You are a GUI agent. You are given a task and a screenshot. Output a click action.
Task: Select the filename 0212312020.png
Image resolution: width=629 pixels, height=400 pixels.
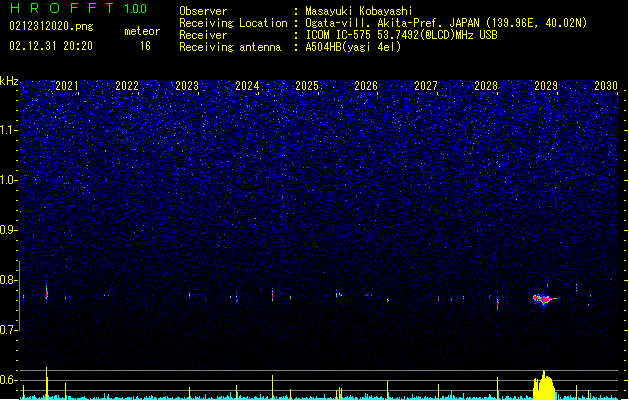coord(51,26)
